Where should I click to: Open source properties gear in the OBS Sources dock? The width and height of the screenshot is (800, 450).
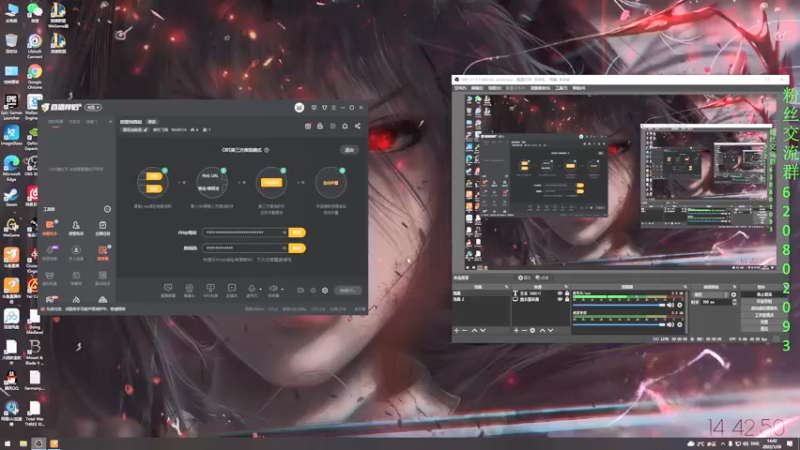[532, 331]
